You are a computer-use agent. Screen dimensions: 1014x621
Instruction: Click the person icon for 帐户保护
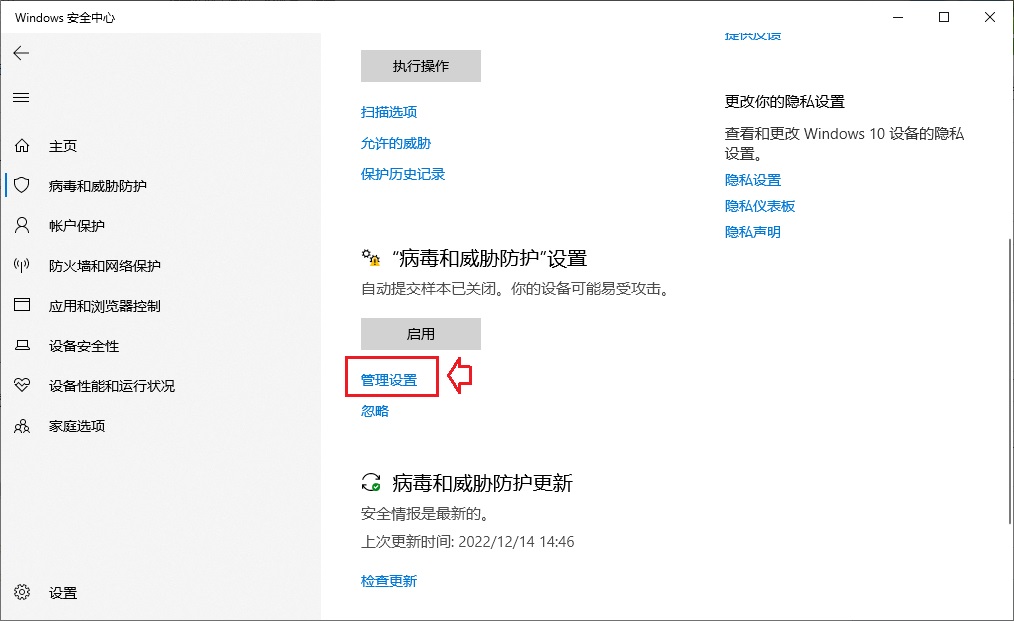click(22, 225)
